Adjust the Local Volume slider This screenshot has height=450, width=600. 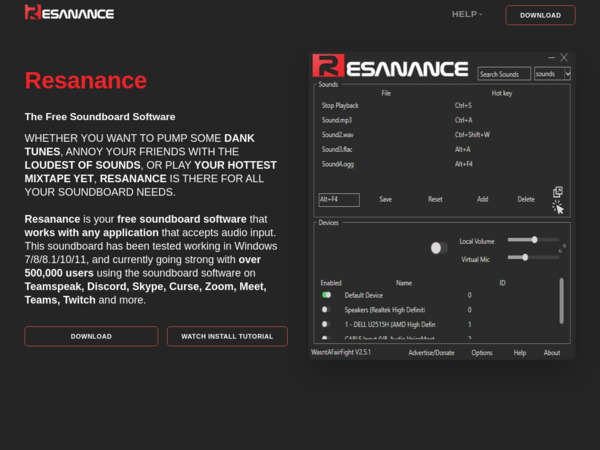click(x=534, y=240)
